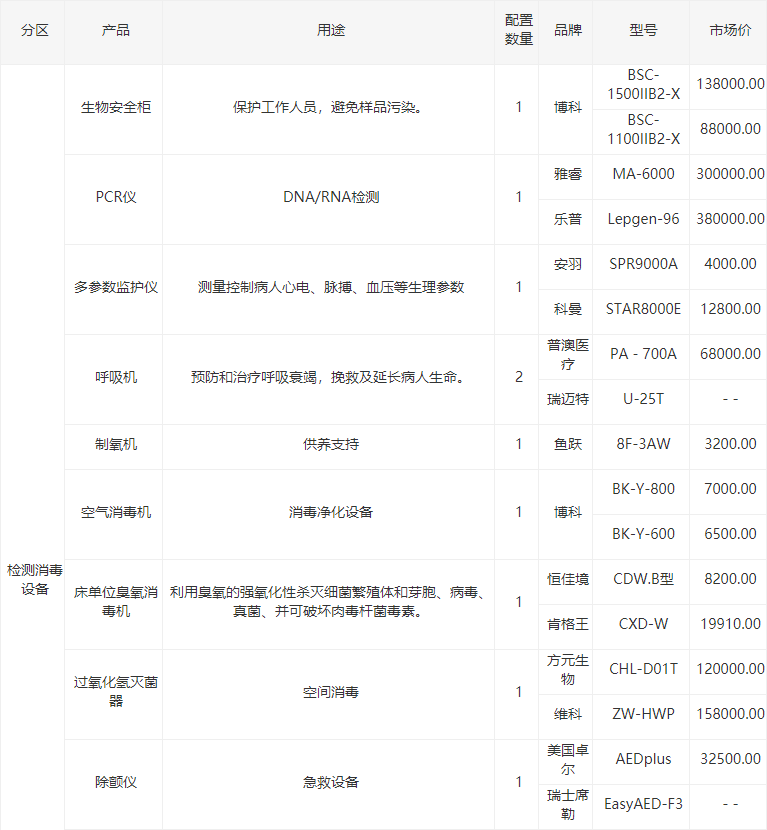767x830 pixels.
Task: Click the 型号 column header
Action: pos(643,30)
